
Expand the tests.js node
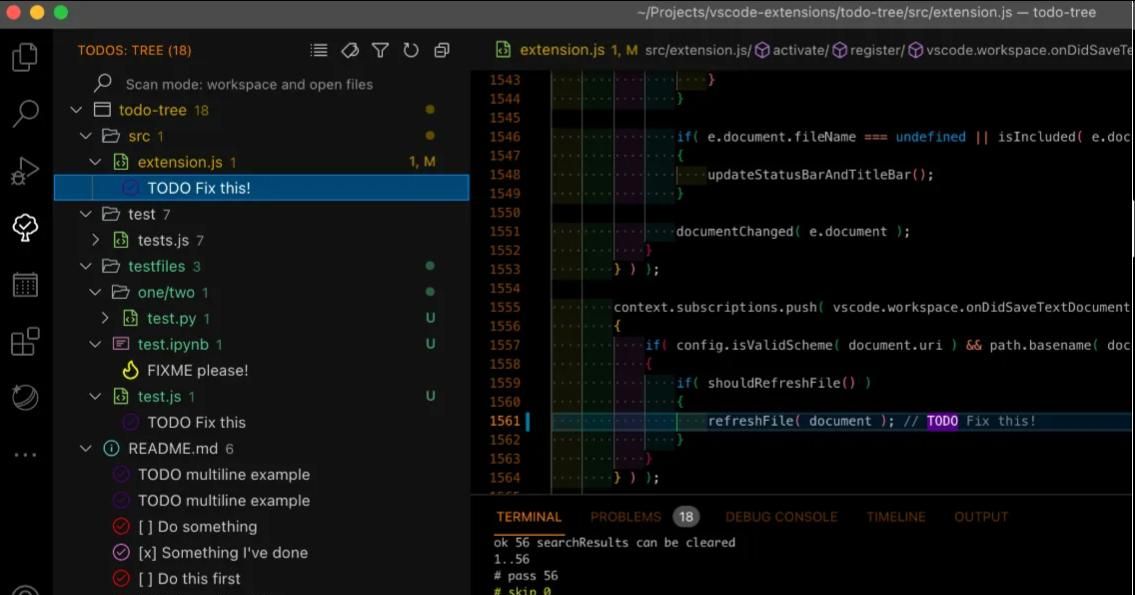click(x=96, y=240)
